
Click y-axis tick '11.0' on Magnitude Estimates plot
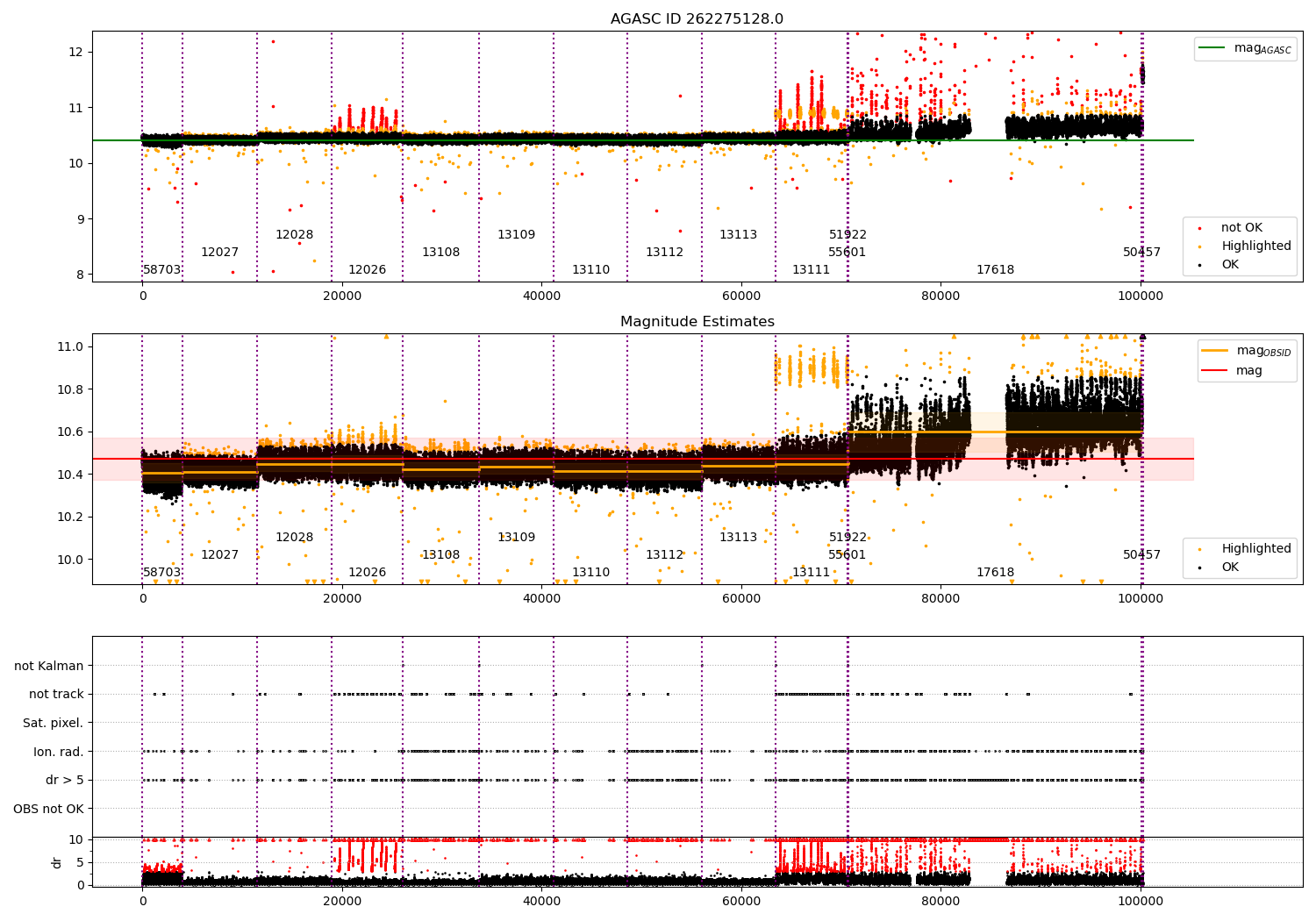(71, 346)
